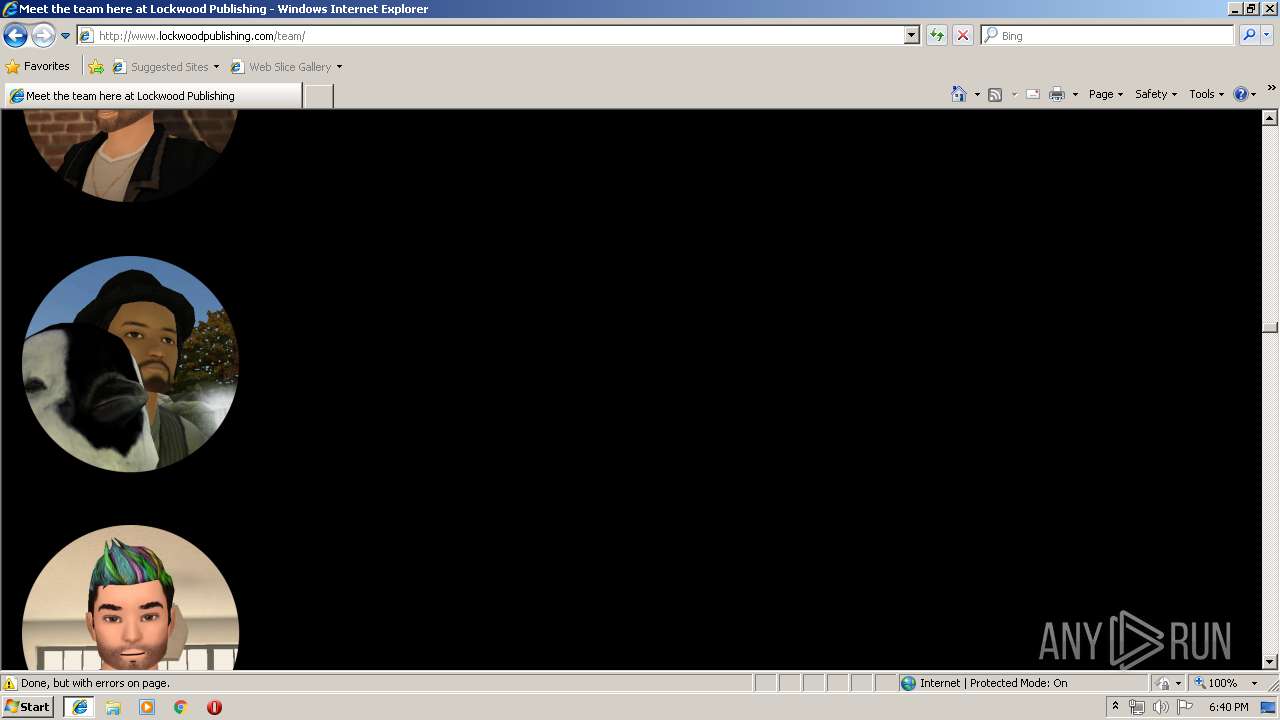Open the Favorites star button
Screen dimensions: 1280x720
coord(38,66)
